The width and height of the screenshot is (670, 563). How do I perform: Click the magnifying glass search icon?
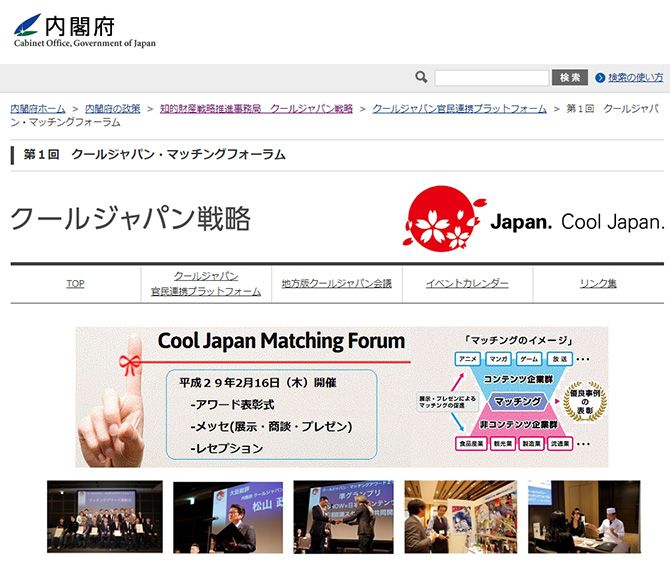(421, 77)
